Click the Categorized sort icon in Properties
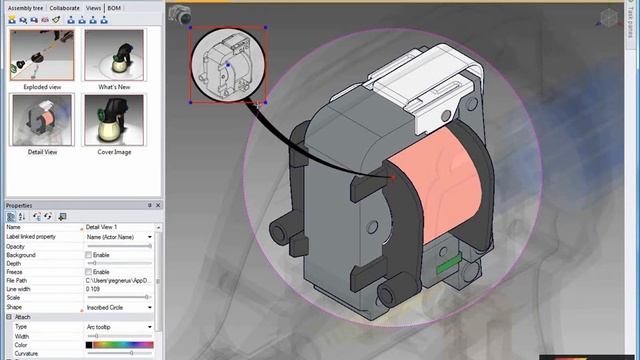Image resolution: width=640 pixels, height=360 pixels. click(x=11, y=217)
